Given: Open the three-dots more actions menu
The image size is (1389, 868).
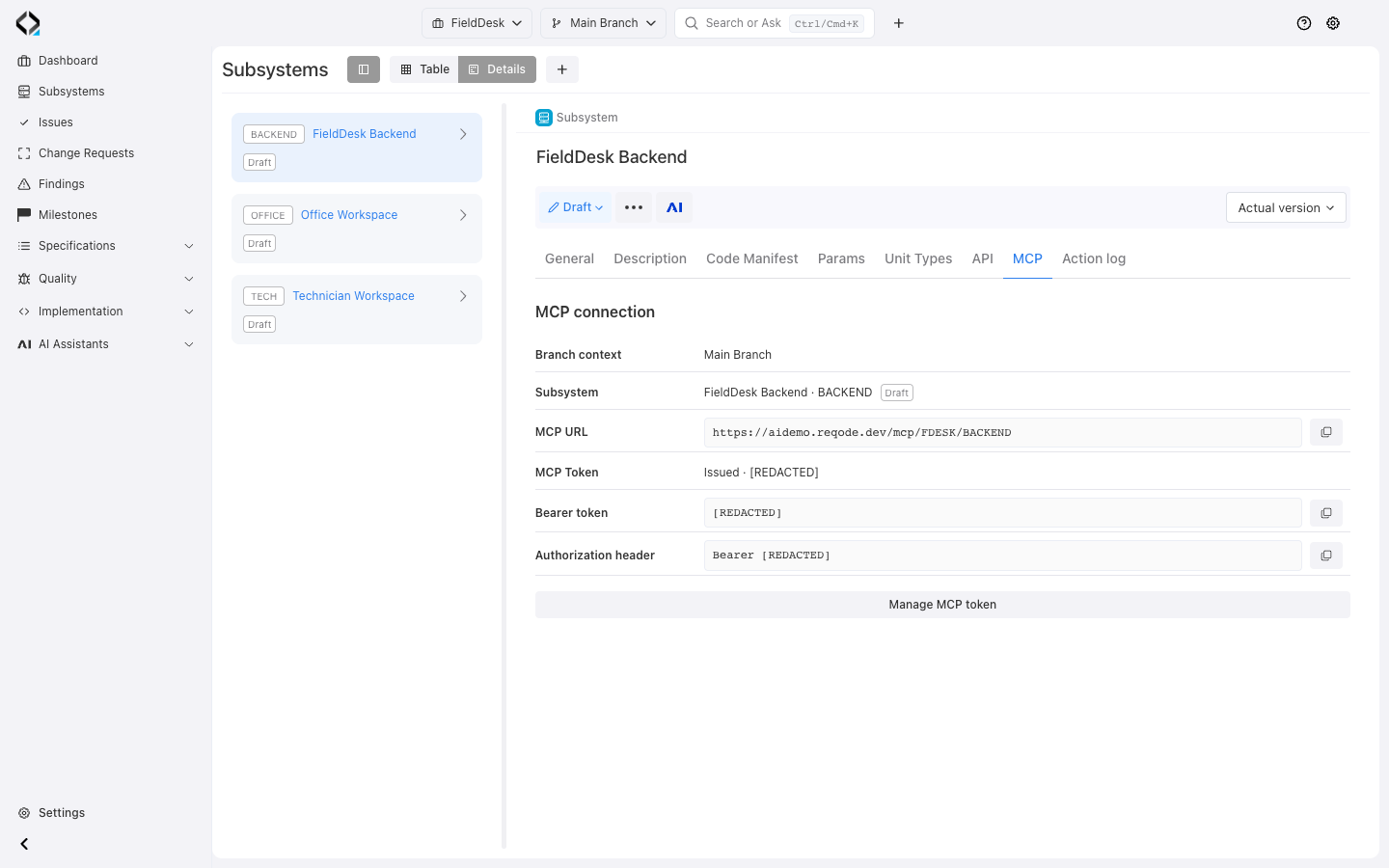Looking at the screenshot, I should click(634, 207).
